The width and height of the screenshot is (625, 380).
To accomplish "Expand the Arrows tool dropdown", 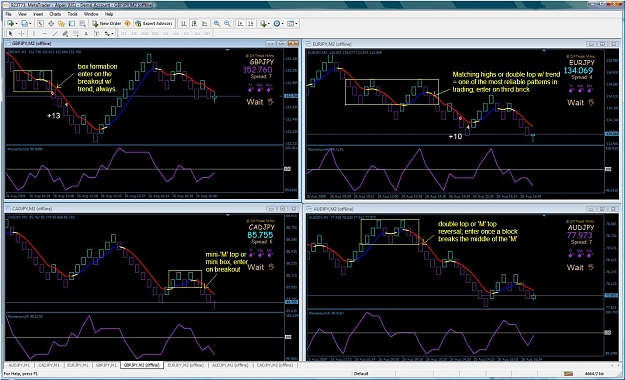I will (113, 33).
